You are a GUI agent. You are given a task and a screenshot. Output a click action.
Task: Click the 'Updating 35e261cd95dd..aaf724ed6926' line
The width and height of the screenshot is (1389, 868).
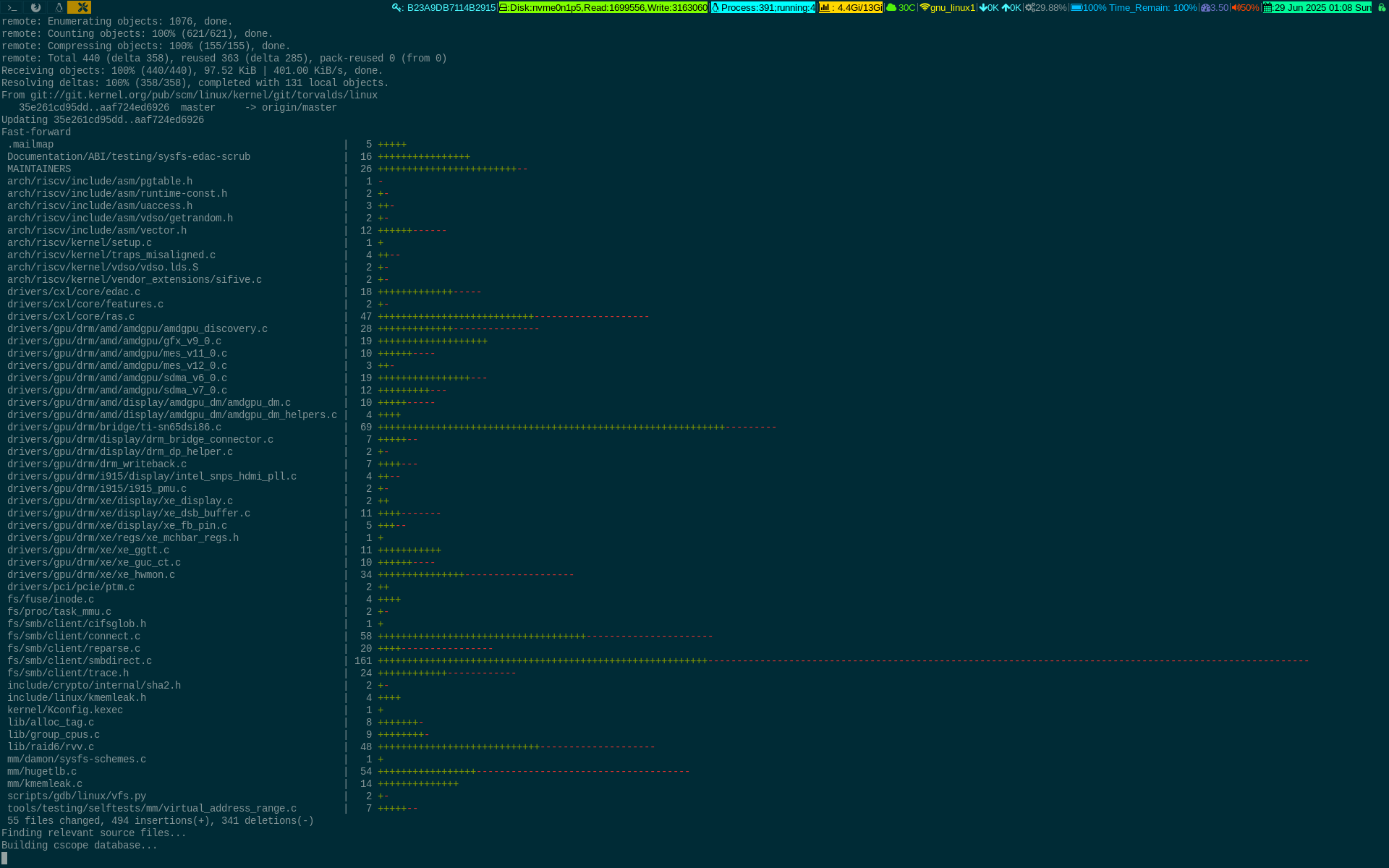[103, 120]
